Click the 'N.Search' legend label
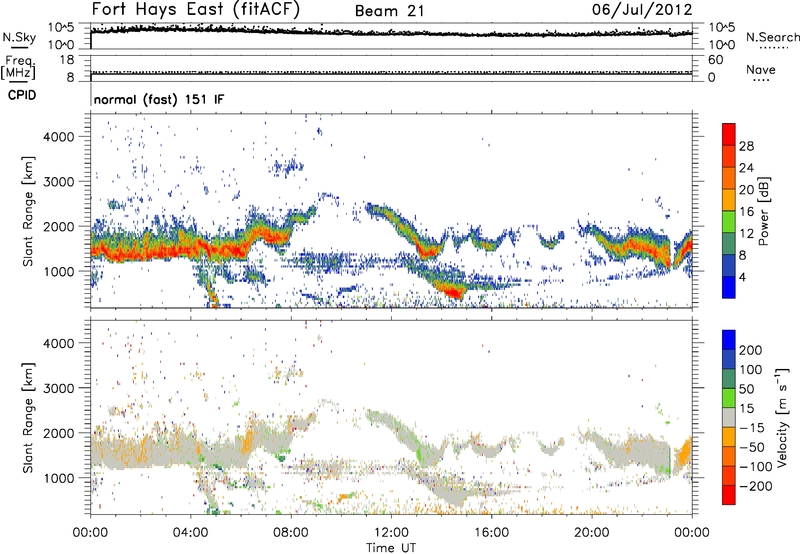The height and width of the screenshot is (554, 800). coord(772,37)
